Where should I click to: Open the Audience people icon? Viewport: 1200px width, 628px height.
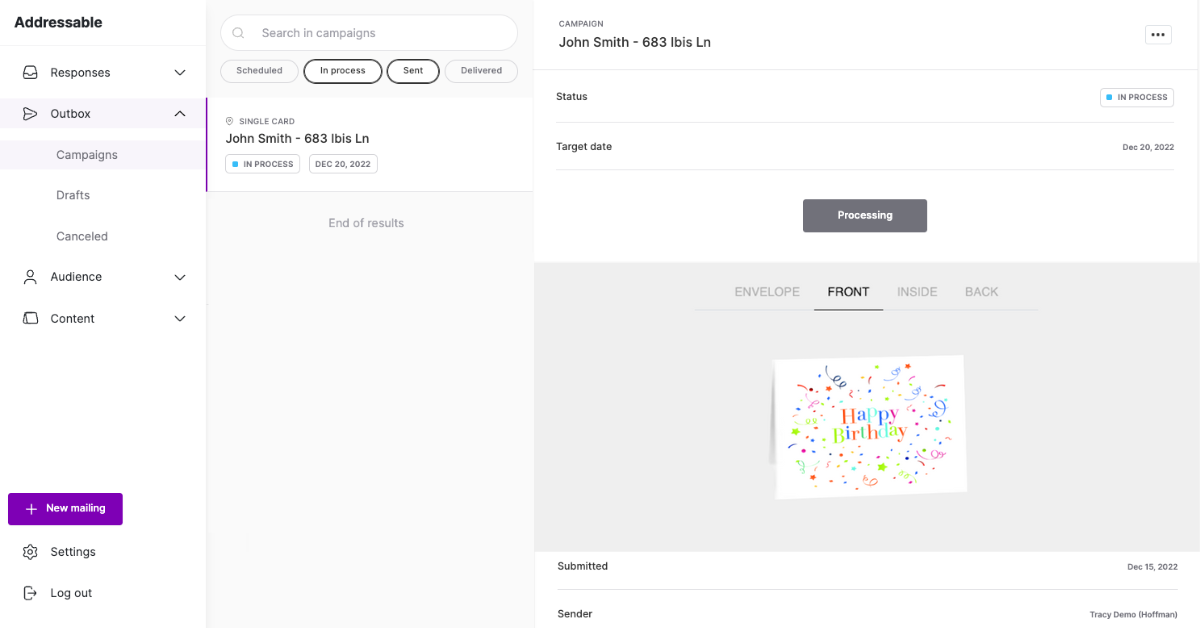click(30, 277)
